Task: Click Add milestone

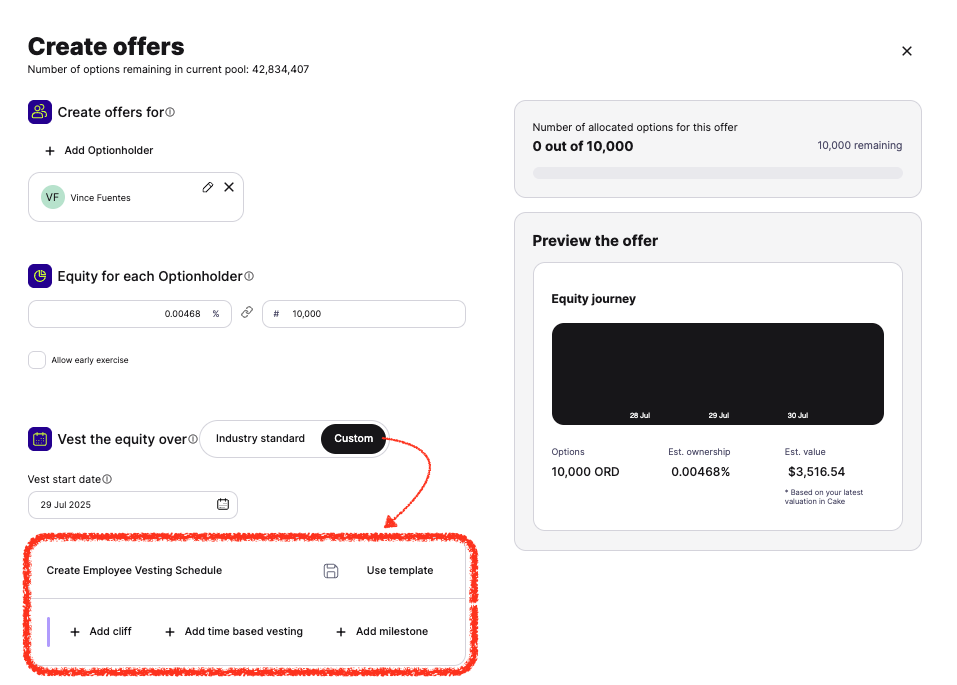Action: 382,631
